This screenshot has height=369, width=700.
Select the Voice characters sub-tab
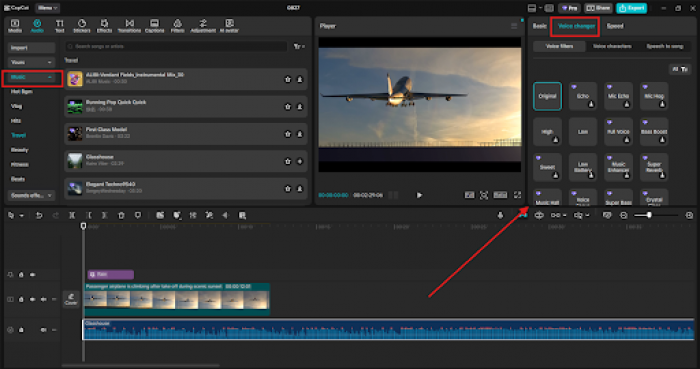click(x=612, y=46)
